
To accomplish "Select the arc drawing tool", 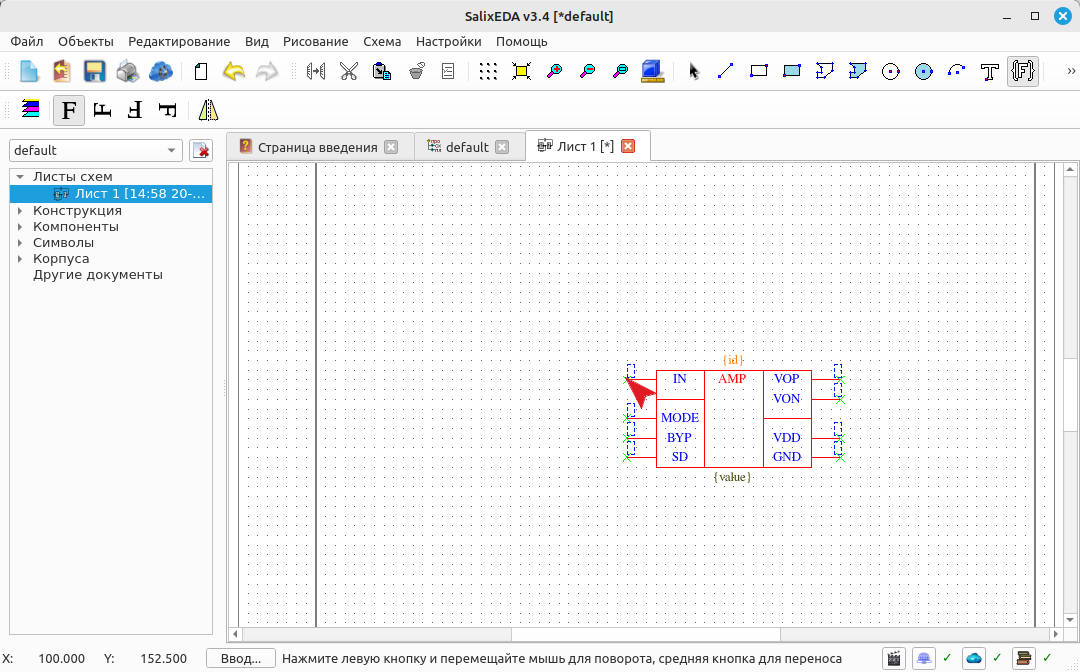I will [x=957, y=71].
